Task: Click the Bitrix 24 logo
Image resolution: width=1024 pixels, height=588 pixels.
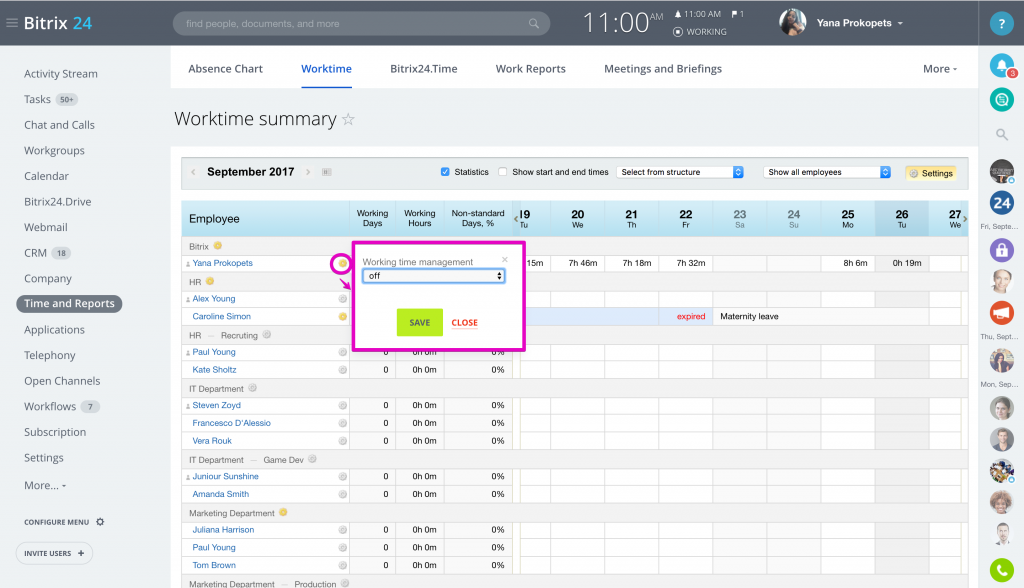Action: 58,23
